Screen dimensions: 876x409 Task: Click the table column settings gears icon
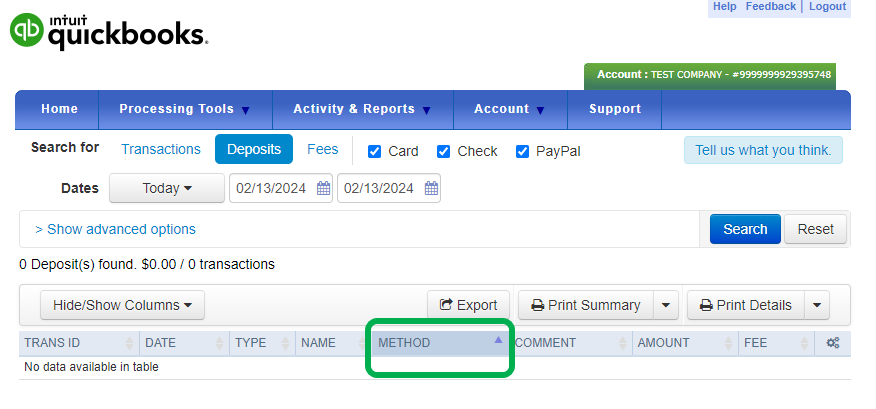tap(833, 343)
